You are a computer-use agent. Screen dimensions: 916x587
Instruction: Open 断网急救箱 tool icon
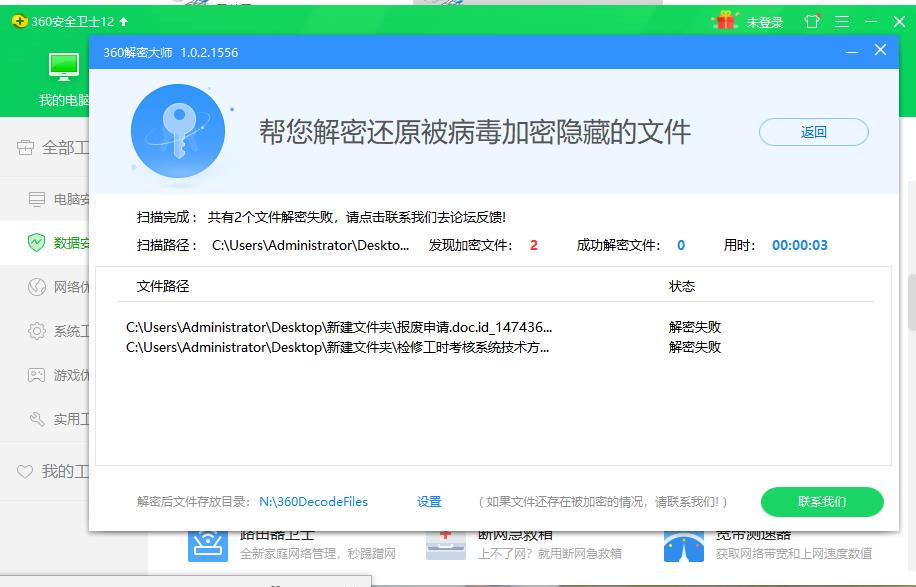click(446, 547)
